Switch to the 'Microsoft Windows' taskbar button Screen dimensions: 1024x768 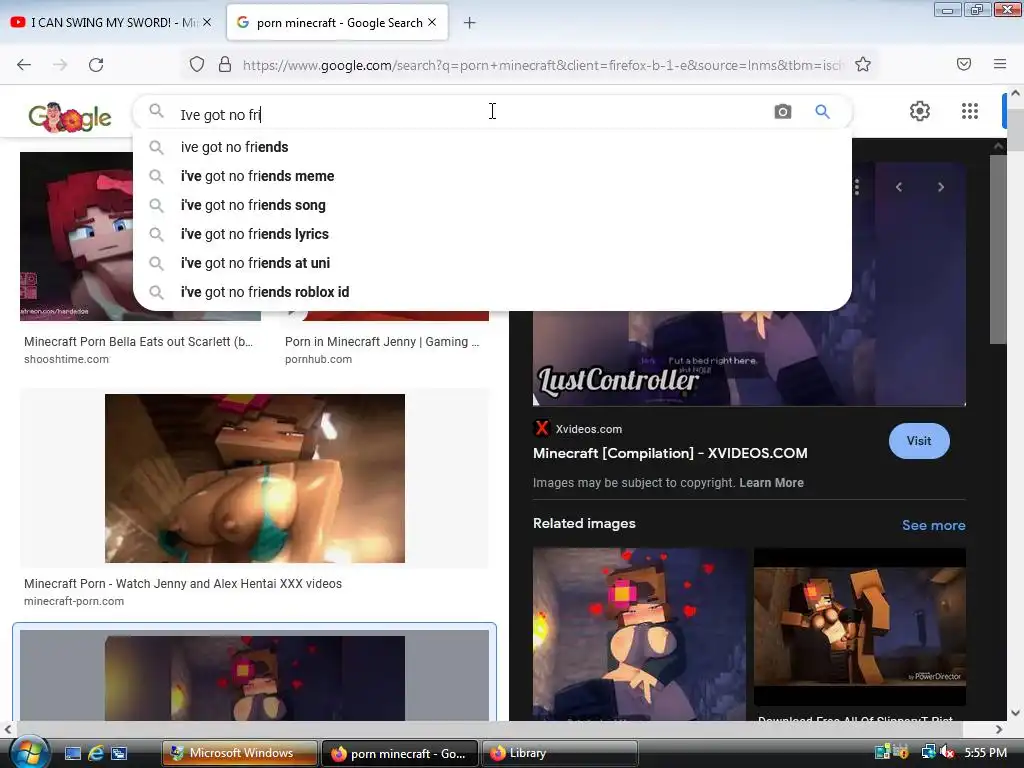240,753
